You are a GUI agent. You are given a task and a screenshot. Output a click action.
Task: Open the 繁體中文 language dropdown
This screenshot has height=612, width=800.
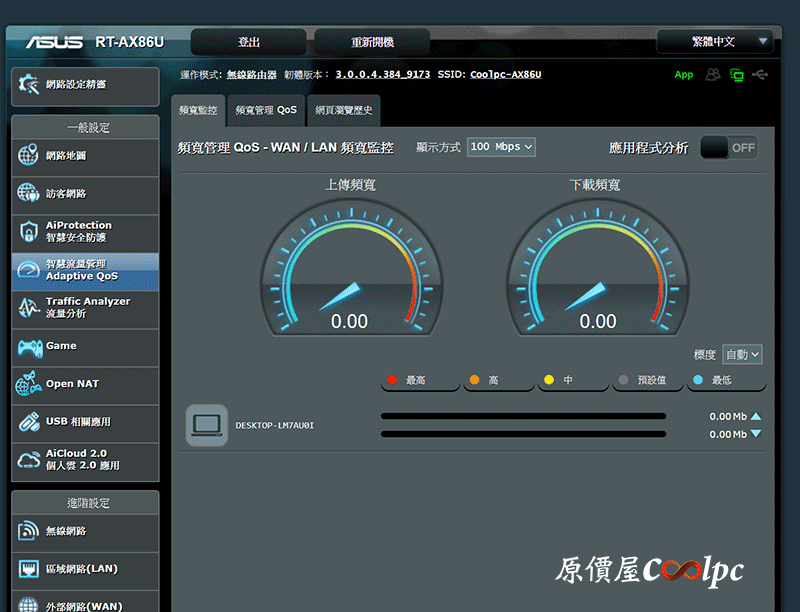pyautogui.click(x=715, y=41)
